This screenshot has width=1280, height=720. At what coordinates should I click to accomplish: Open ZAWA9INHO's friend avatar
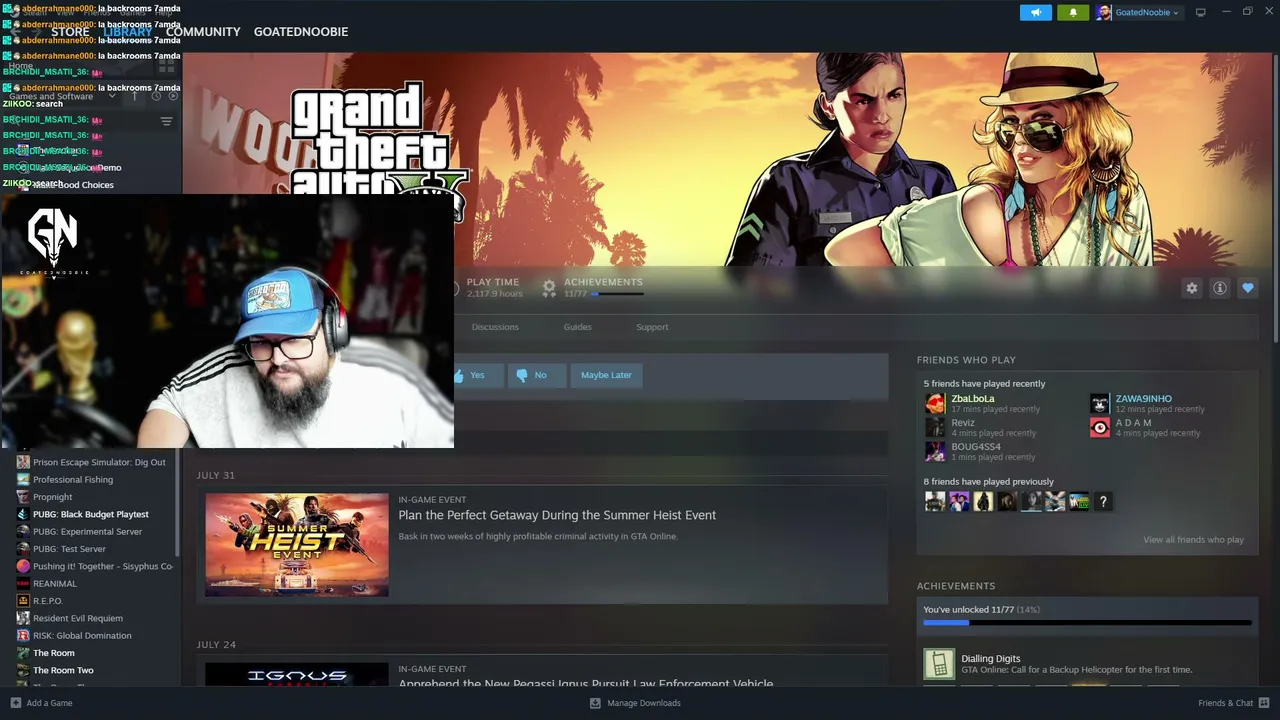(x=1099, y=403)
